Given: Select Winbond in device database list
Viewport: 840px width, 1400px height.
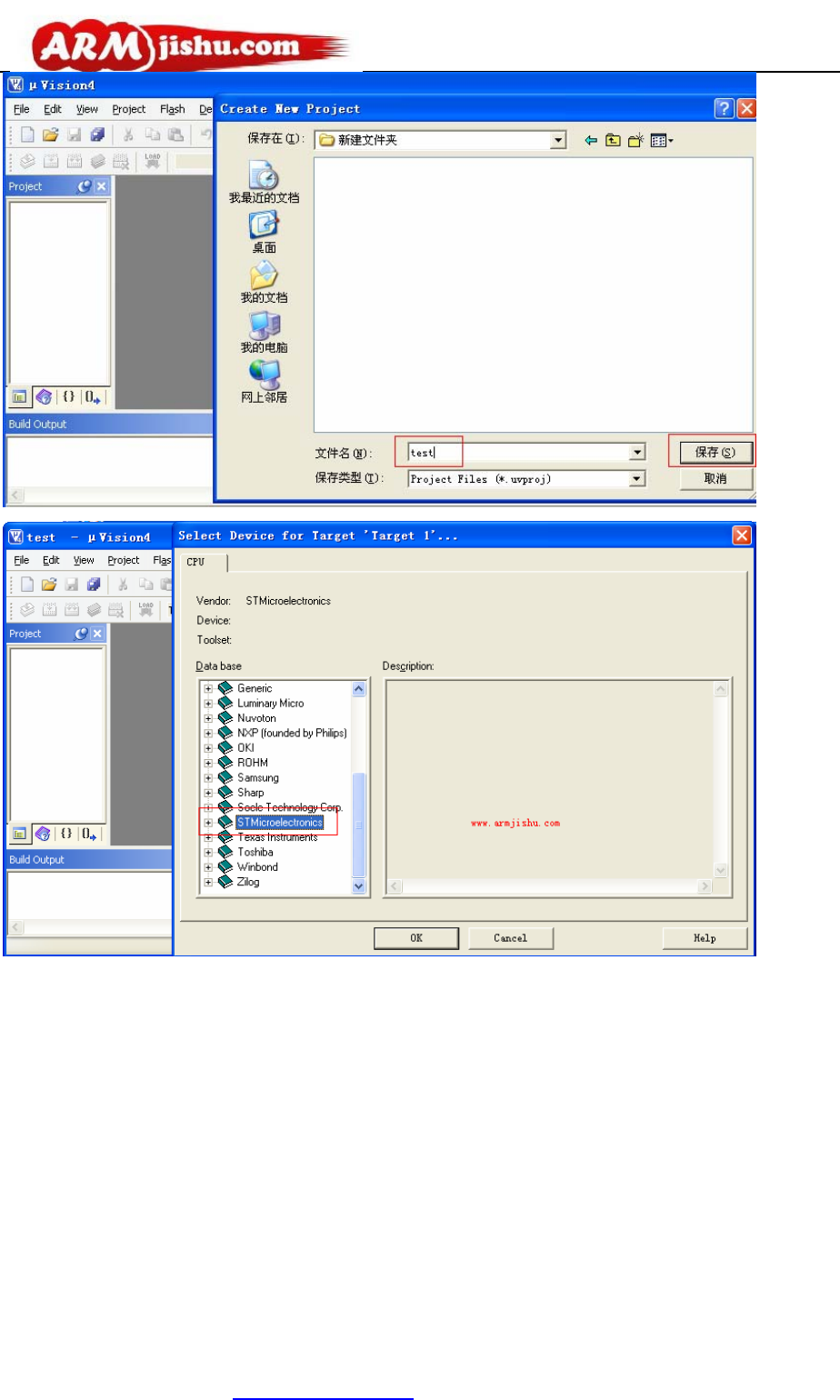Looking at the screenshot, I should point(257,867).
